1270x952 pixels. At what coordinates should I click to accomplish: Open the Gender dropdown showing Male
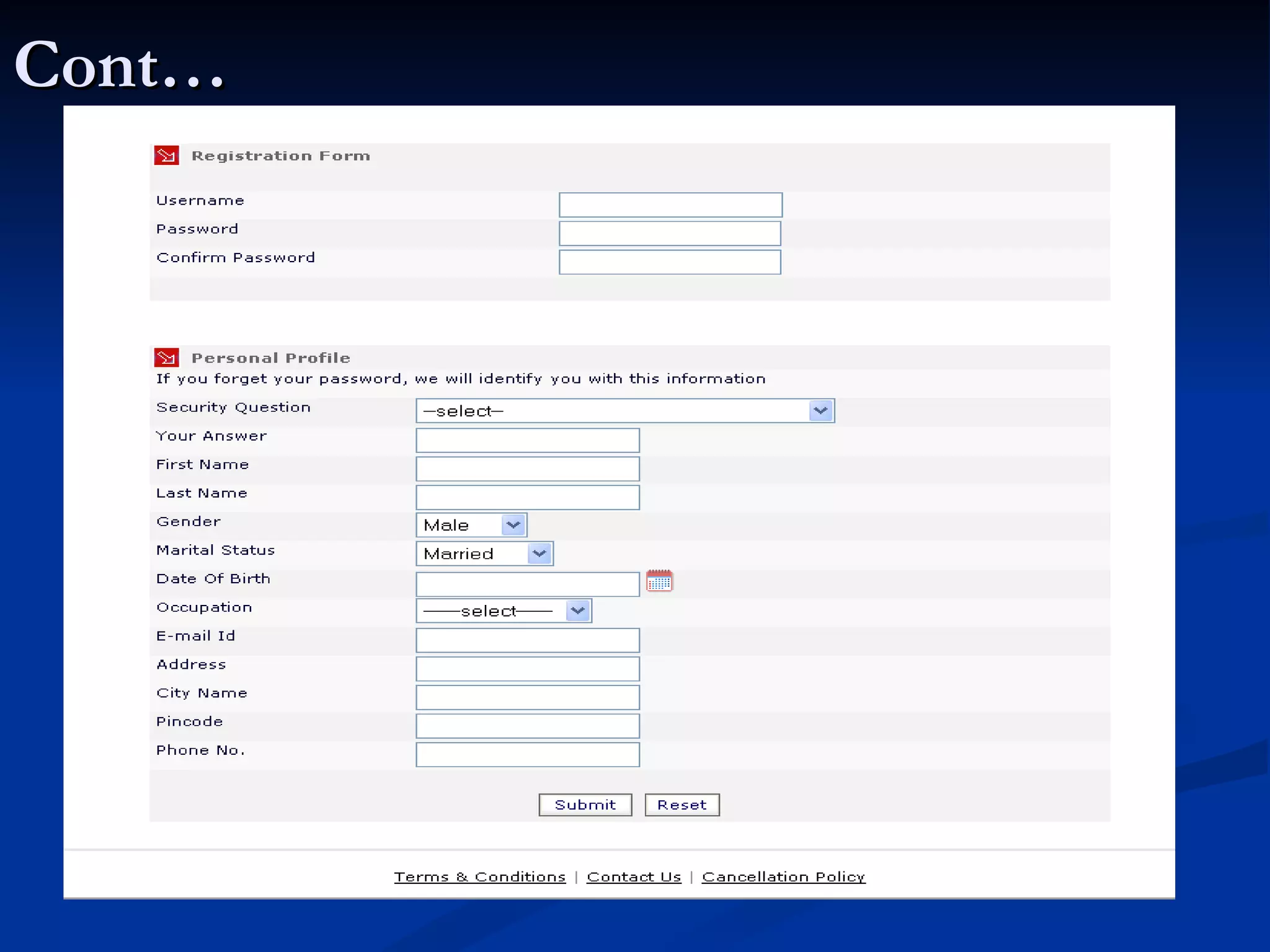click(513, 525)
